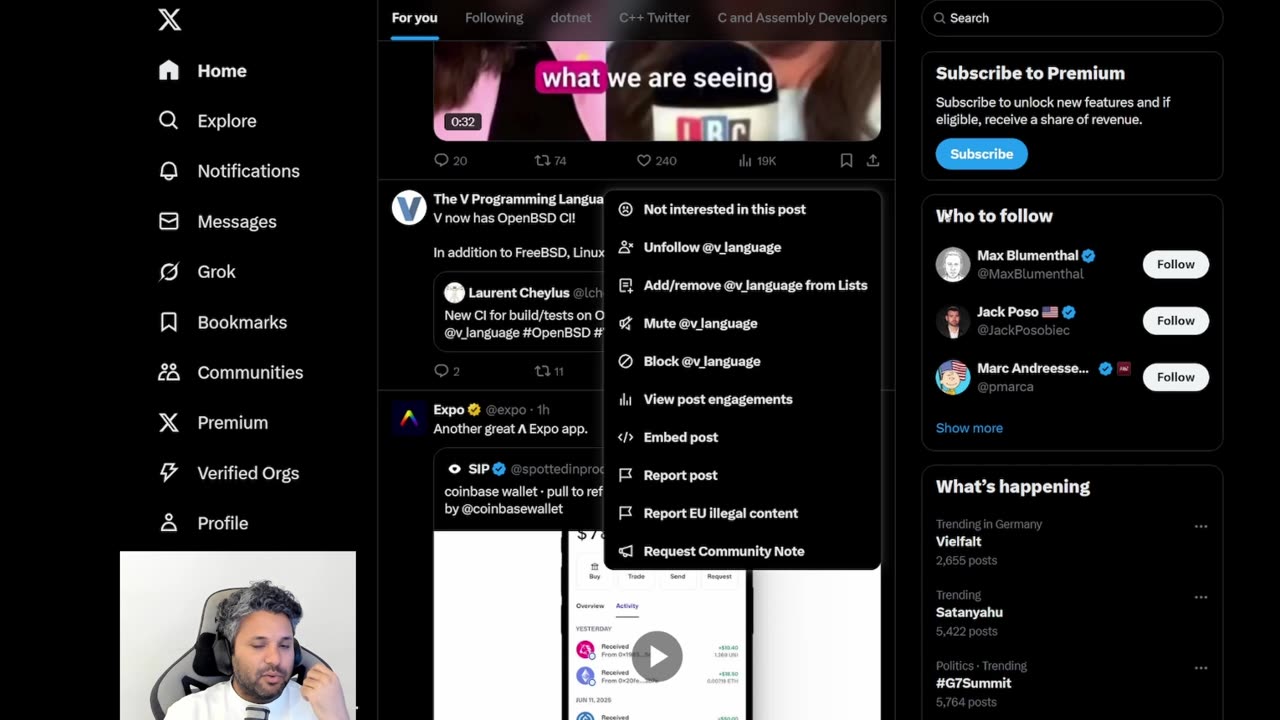Image resolution: width=1280 pixels, height=720 pixels.
Task: Open the Satanyahu trending topic
Action: [969, 612]
